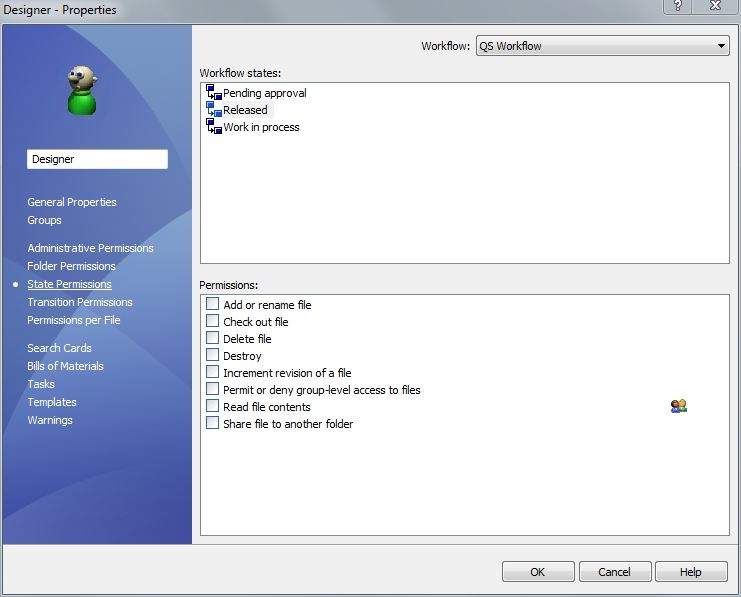Screen dimensions: 741x597
Task: Select the Work in process text
Action: coord(261,127)
